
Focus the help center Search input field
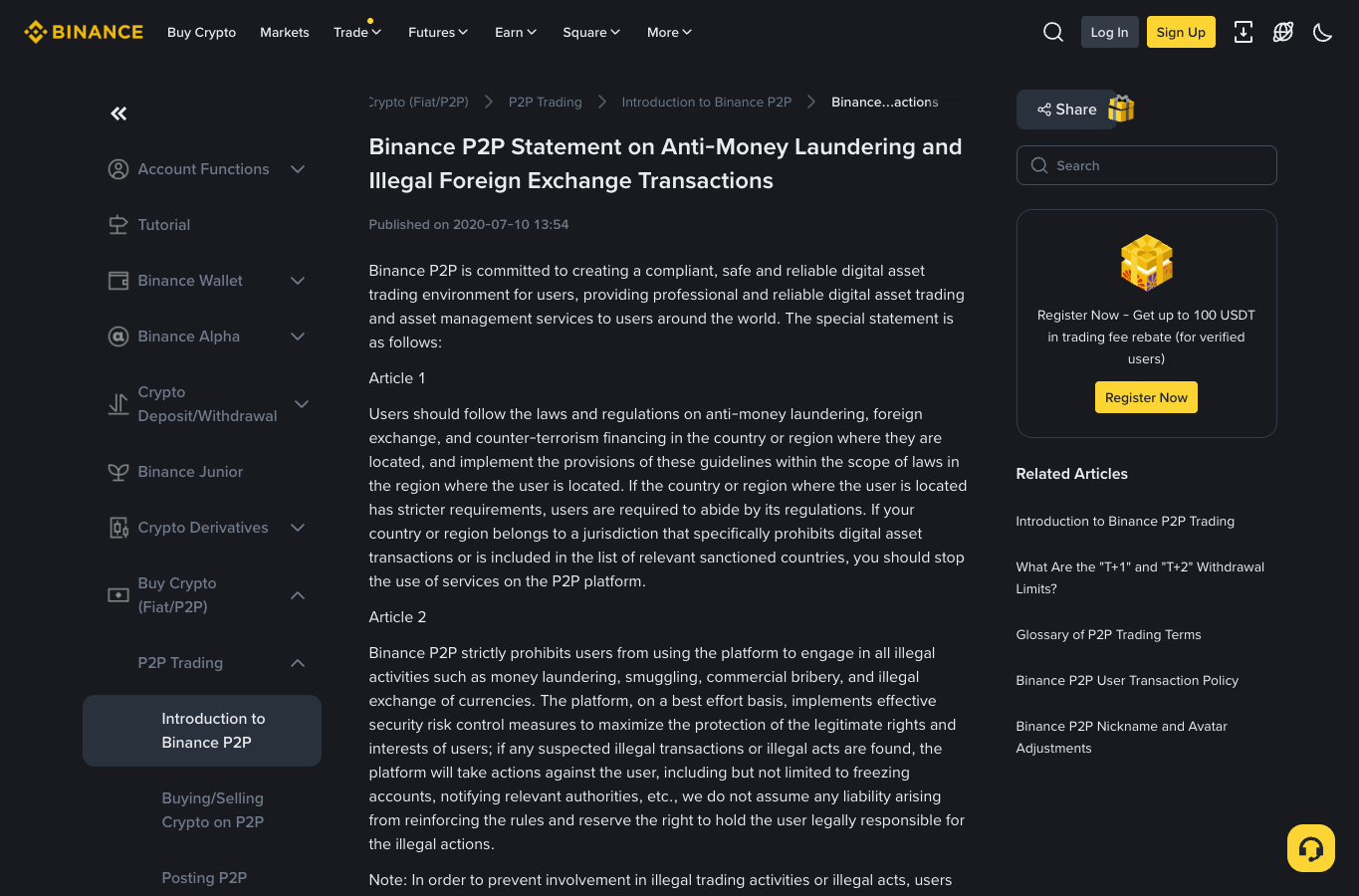click(1147, 165)
